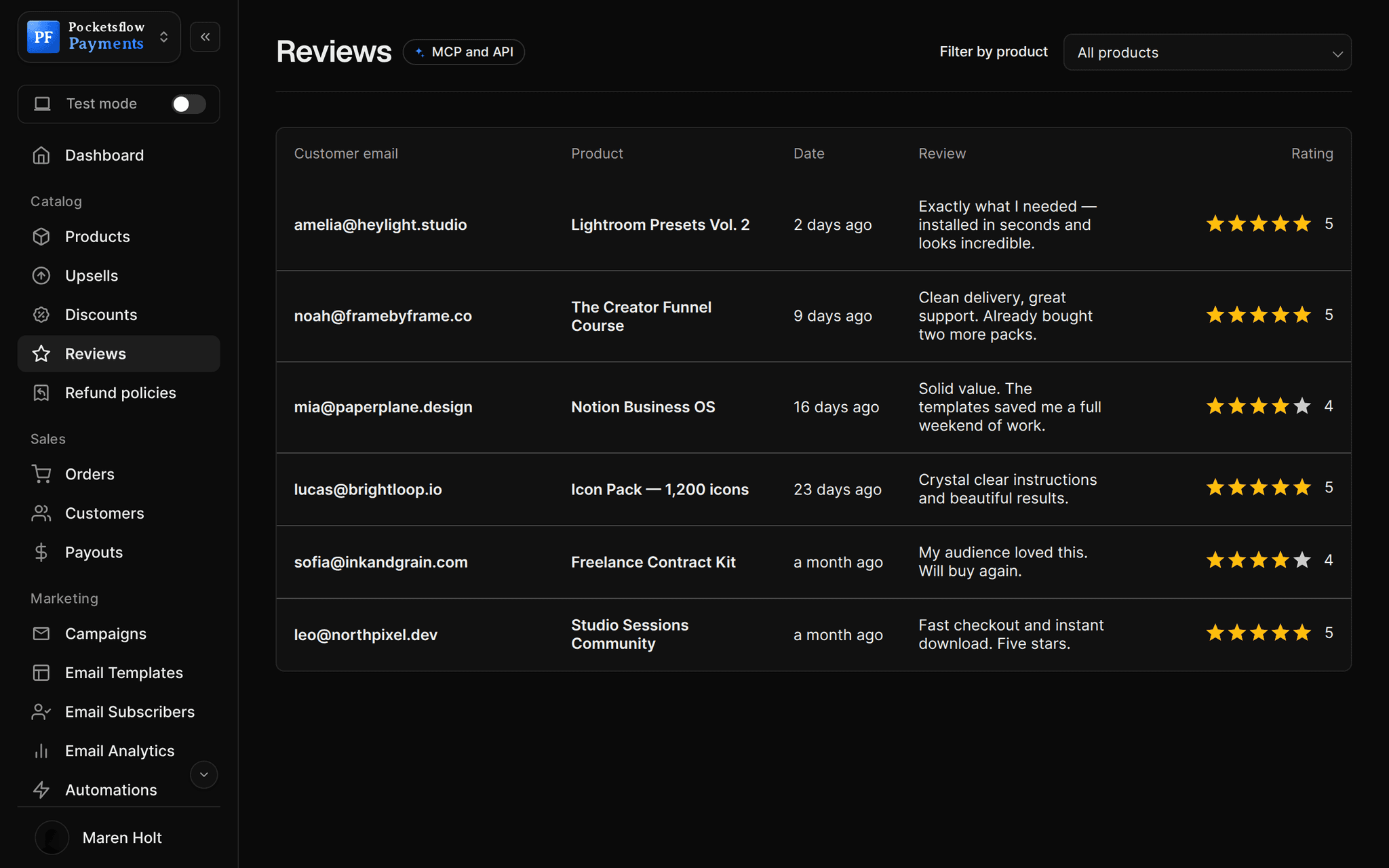
Task: Go to Customers
Action: click(x=119, y=513)
